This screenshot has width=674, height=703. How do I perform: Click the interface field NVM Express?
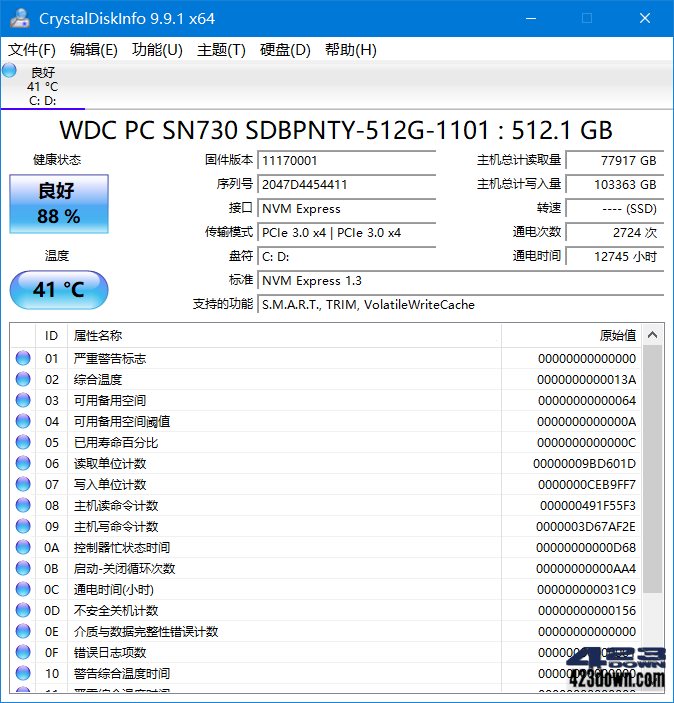347,209
